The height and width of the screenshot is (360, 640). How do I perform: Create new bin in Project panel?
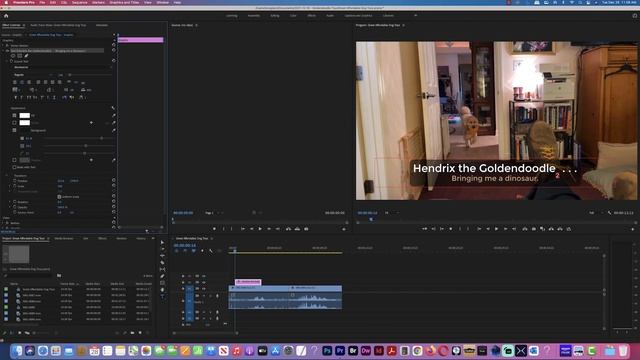point(132,333)
